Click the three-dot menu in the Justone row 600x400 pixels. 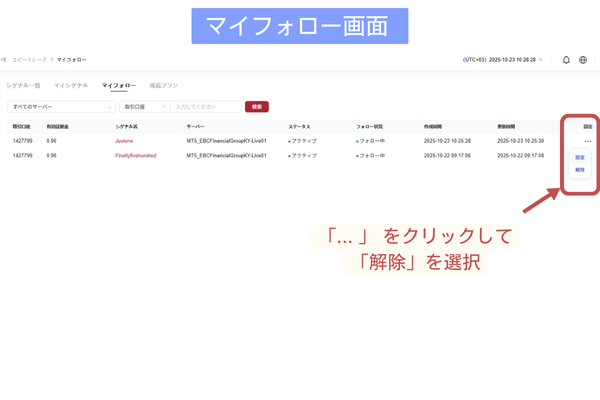point(588,141)
